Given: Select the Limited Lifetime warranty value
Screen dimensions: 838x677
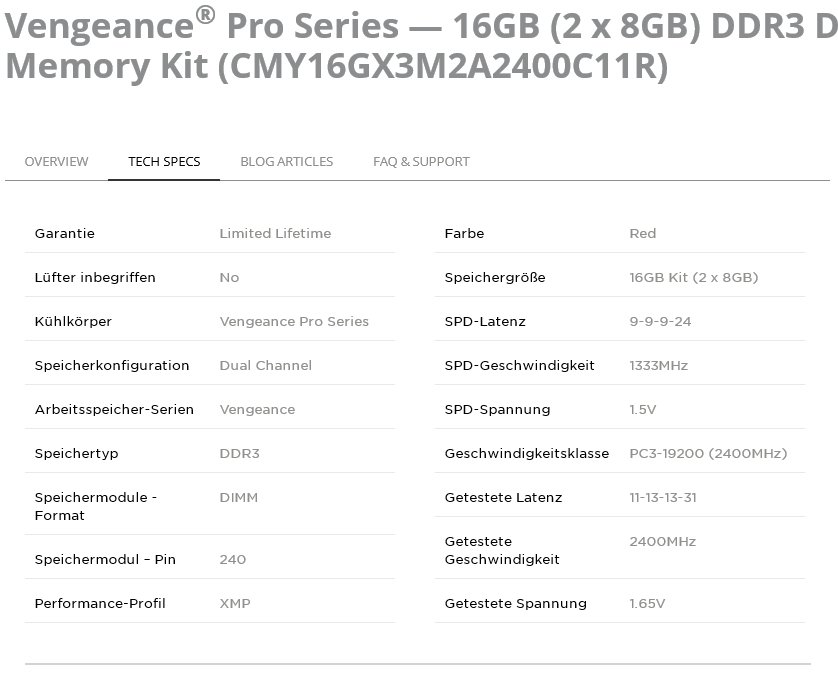Looking at the screenshot, I should [275, 234].
